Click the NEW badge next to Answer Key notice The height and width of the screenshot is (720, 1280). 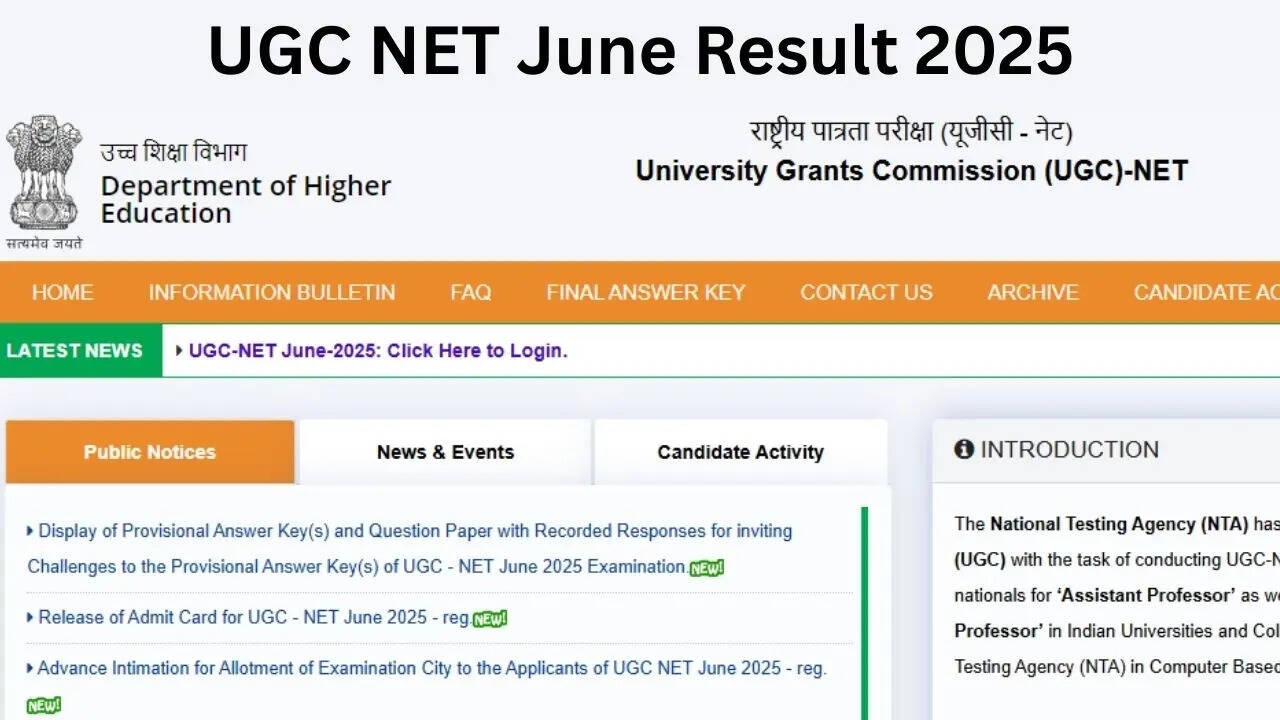click(705, 567)
